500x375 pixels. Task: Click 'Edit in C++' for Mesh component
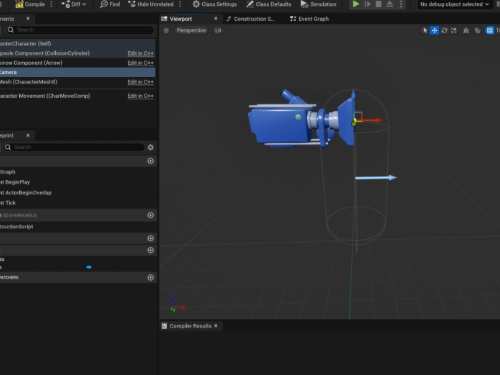coord(141,82)
